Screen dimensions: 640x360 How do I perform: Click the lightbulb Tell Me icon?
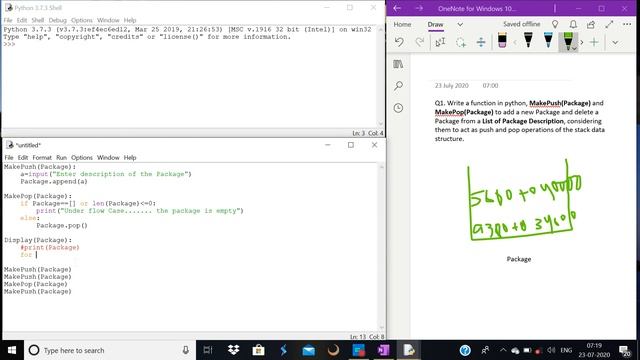(x=555, y=24)
